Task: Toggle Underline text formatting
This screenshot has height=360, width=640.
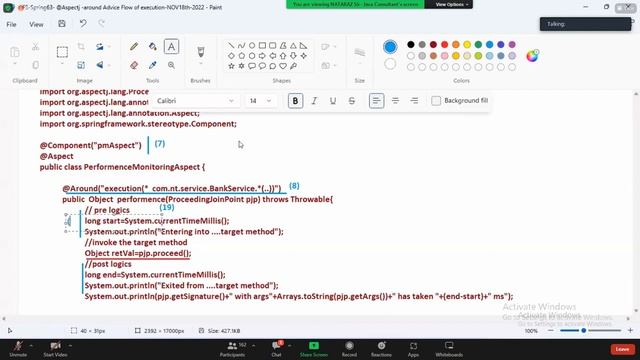Action: (x=333, y=101)
